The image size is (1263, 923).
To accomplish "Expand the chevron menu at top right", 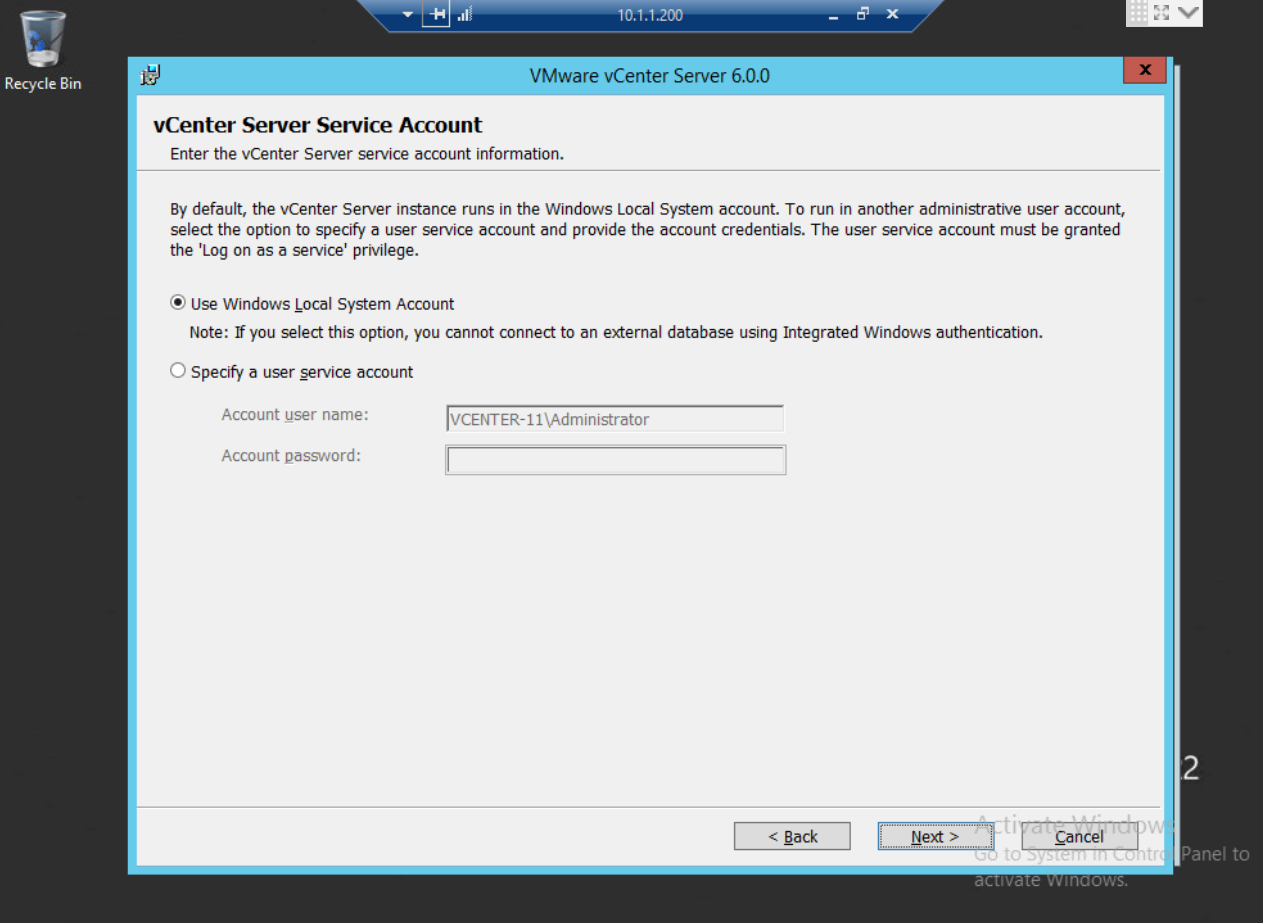I will [1188, 12].
